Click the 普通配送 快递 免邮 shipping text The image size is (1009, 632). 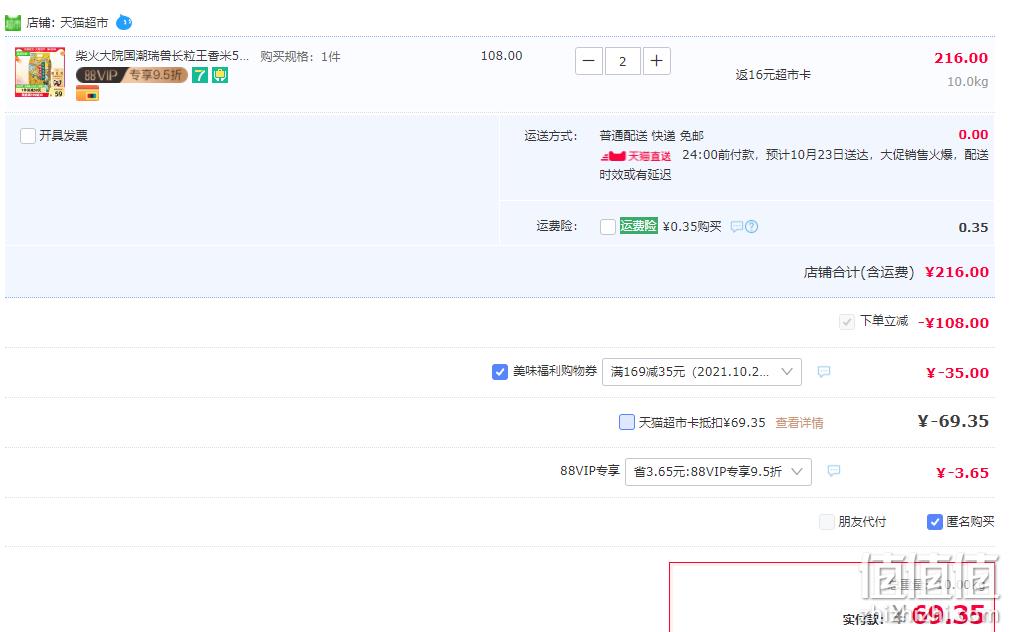pos(651,136)
